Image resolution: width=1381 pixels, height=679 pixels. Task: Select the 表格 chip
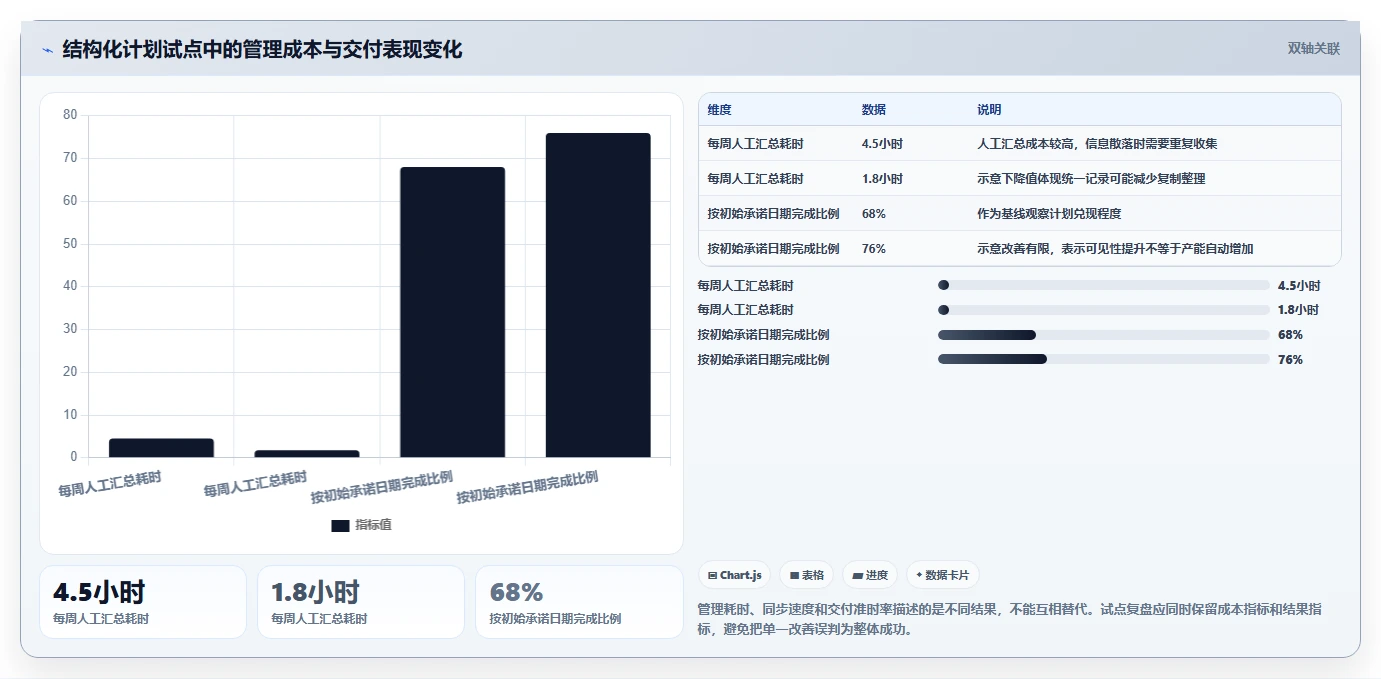tap(806, 575)
